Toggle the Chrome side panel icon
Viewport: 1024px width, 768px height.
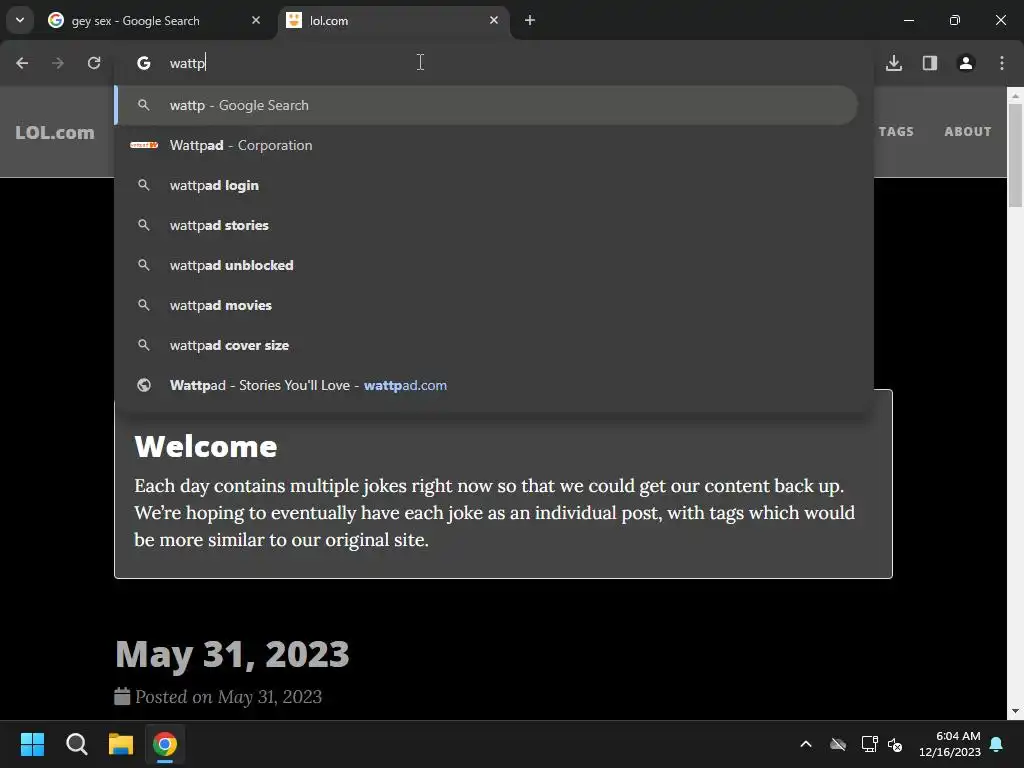[x=930, y=63]
